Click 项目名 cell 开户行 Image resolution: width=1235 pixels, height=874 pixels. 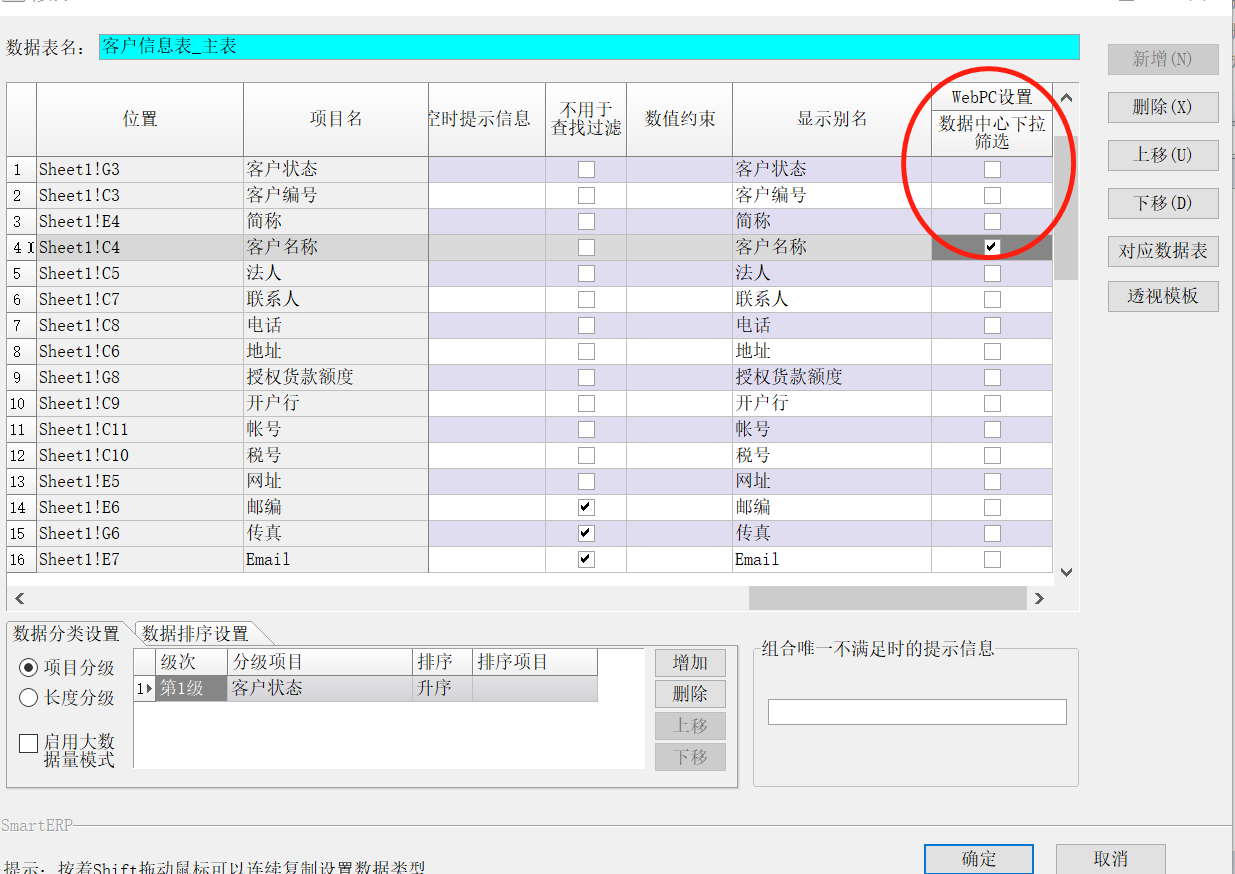point(336,403)
